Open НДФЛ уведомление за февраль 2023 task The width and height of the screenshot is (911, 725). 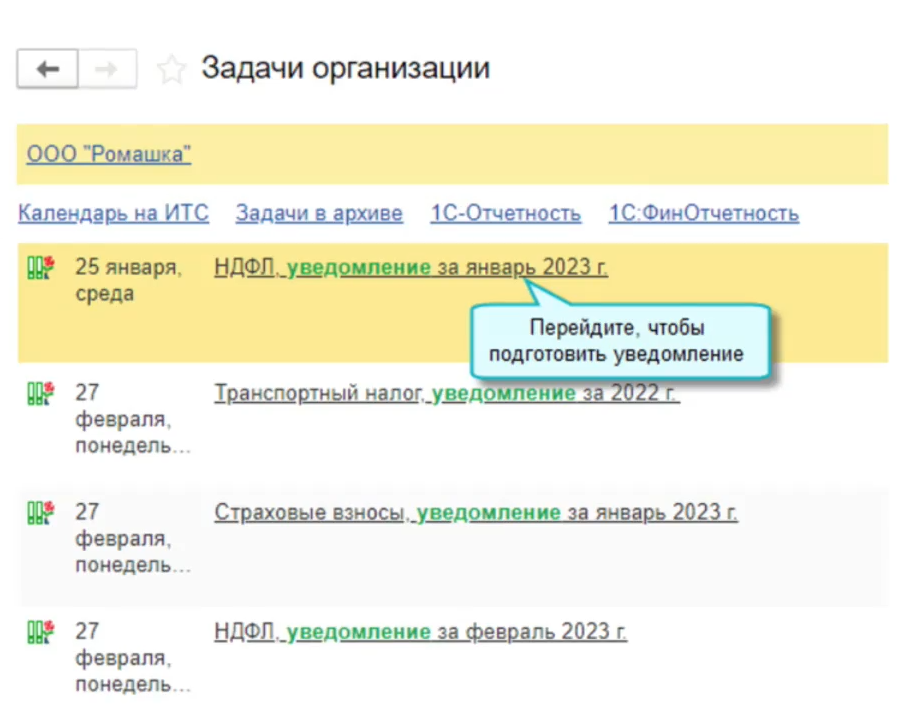tap(420, 632)
